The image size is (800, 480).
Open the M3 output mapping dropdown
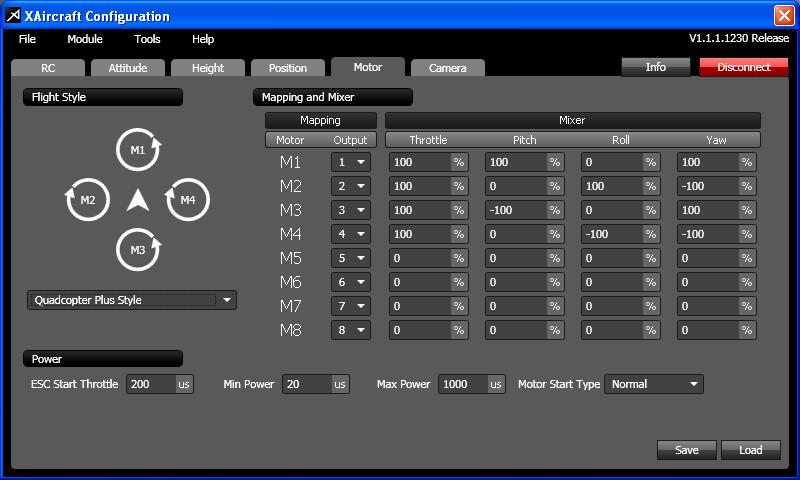[351, 210]
